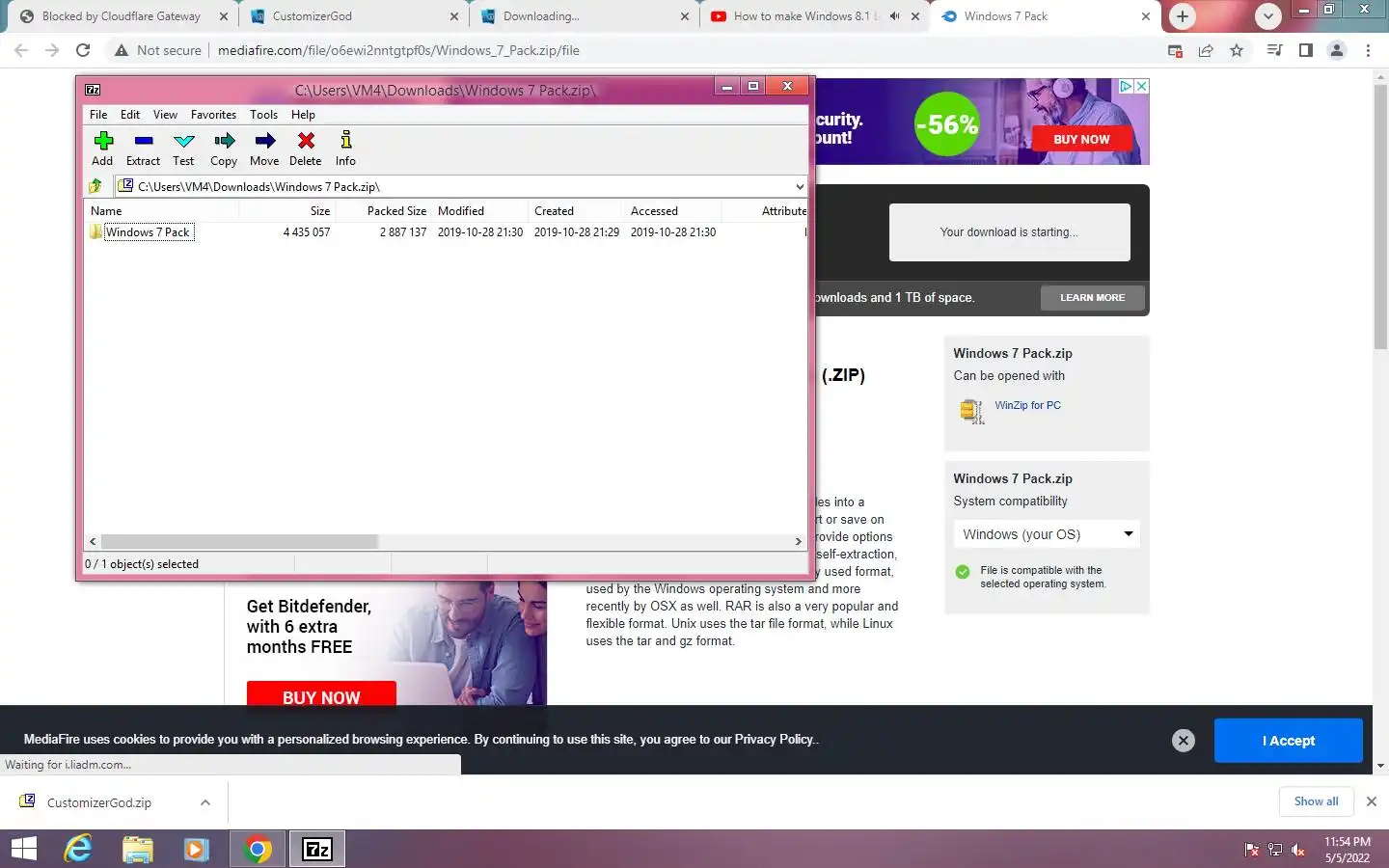
Task: Open the Edit menu in 7-Zip
Action: coord(130,114)
